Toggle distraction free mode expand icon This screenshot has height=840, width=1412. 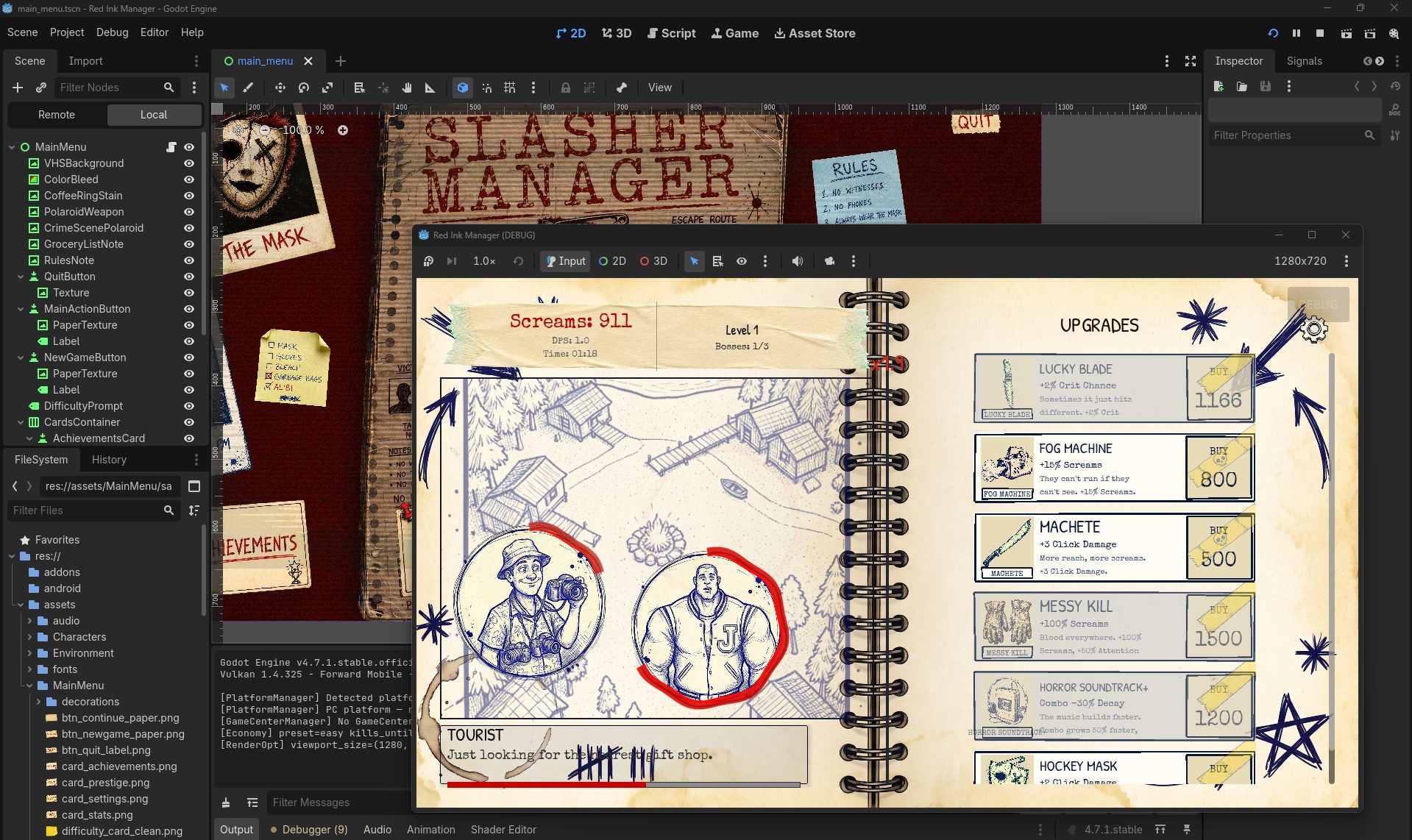(x=1191, y=61)
